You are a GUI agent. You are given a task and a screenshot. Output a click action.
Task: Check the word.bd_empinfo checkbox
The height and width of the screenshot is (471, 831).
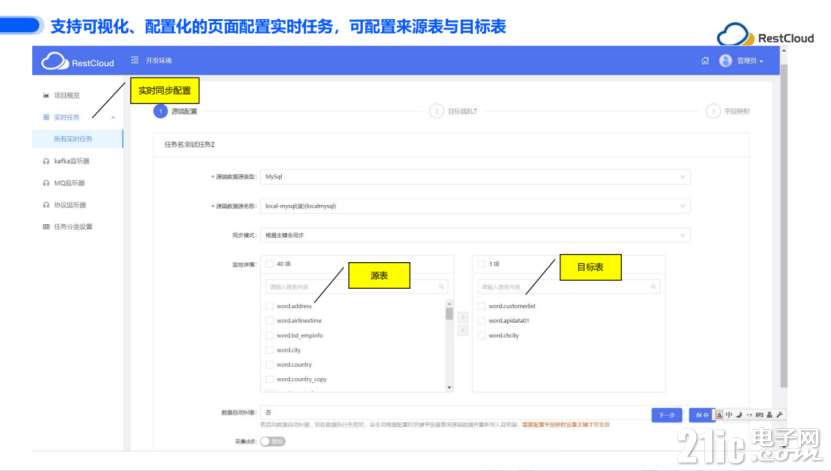pos(270,335)
